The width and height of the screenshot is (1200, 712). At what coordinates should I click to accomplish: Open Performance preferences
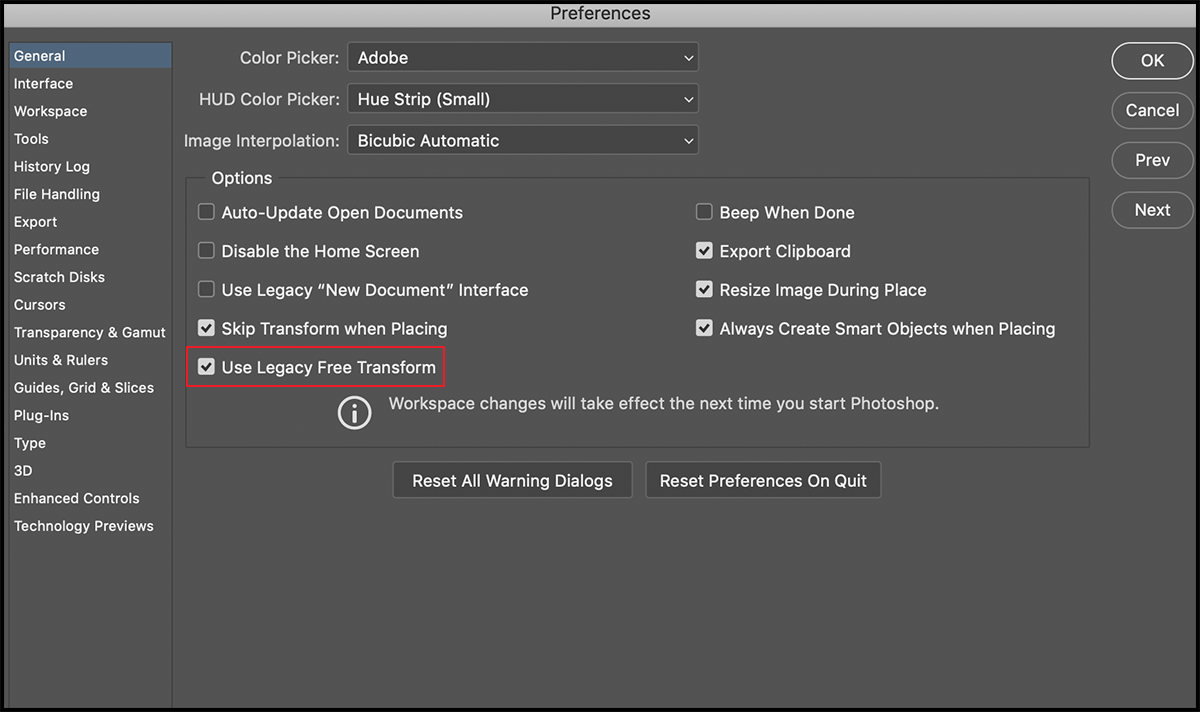click(56, 249)
